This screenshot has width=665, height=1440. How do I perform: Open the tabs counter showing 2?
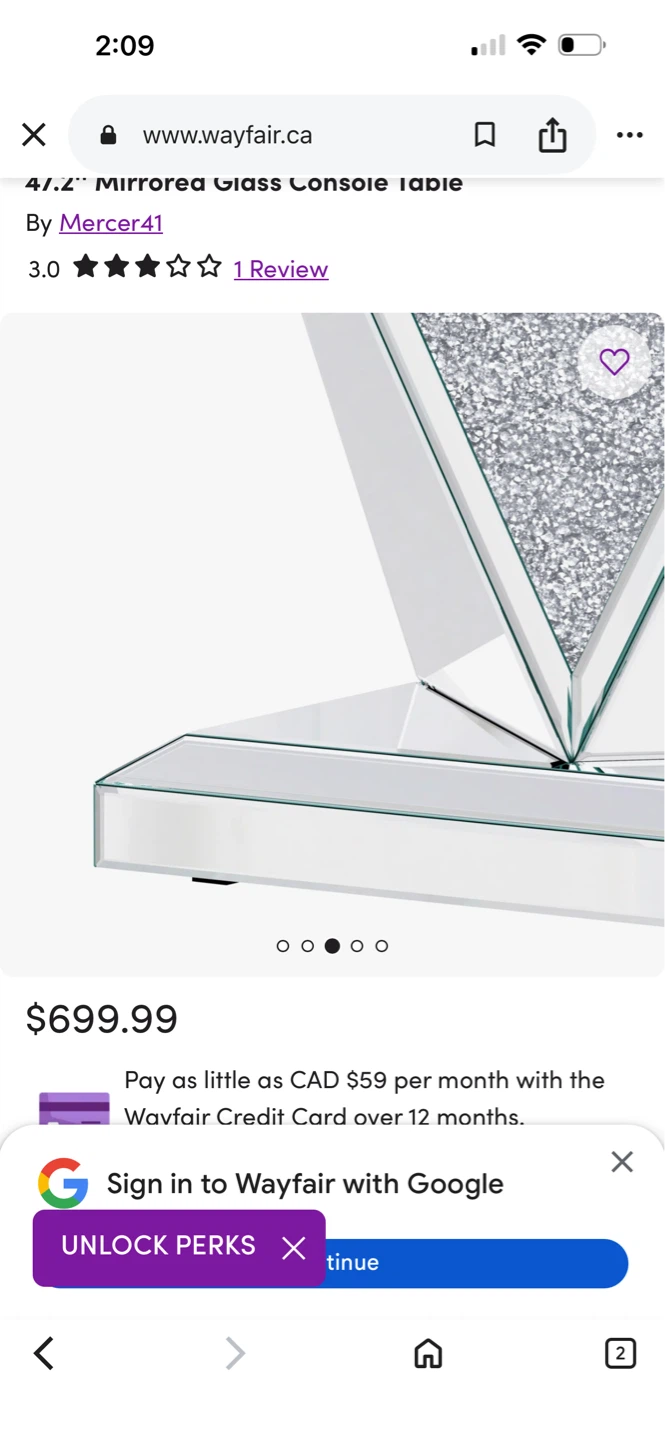click(x=620, y=1353)
